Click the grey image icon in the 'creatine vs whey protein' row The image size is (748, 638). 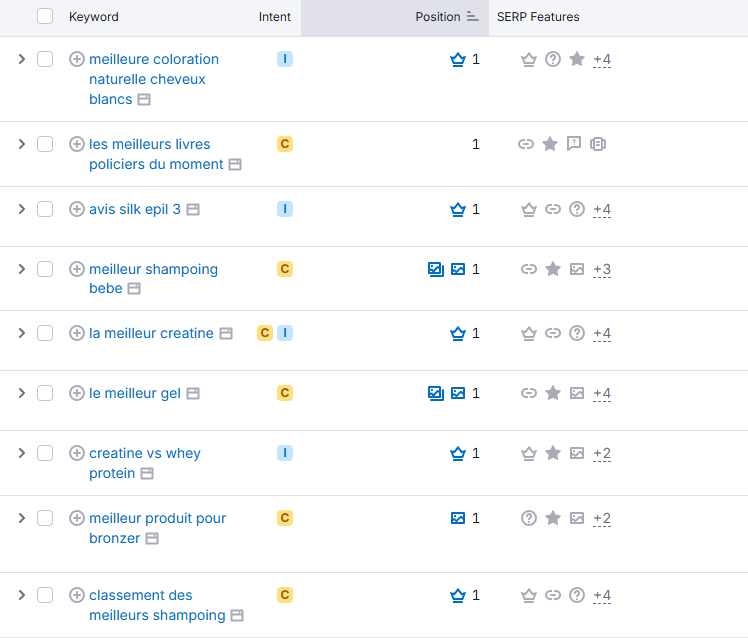click(x=577, y=453)
